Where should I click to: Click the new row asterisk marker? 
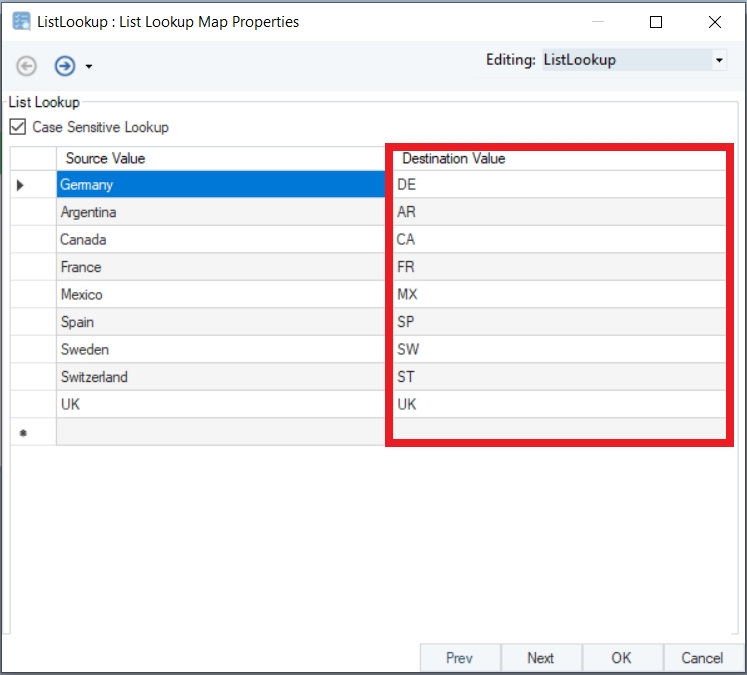pos(22,432)
